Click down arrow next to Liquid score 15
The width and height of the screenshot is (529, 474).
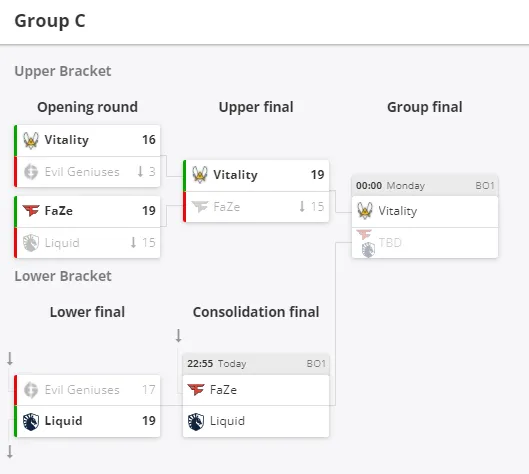click(133, 243)
